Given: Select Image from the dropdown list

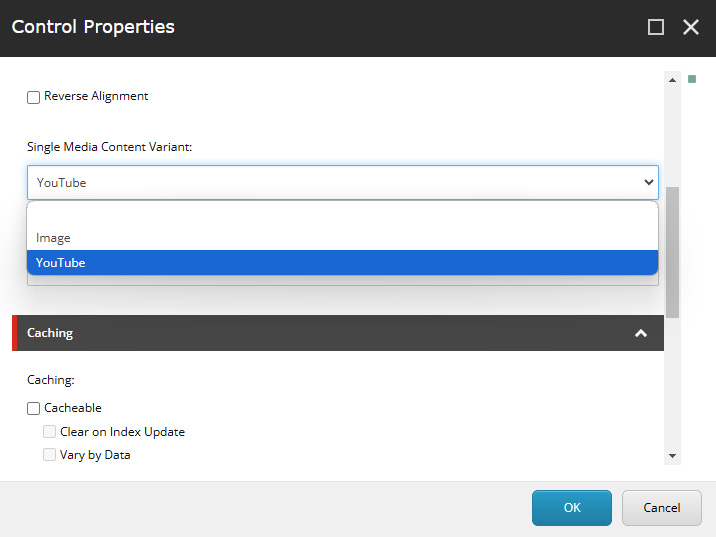Looking at the screenshot, I should tap(342, 238).
